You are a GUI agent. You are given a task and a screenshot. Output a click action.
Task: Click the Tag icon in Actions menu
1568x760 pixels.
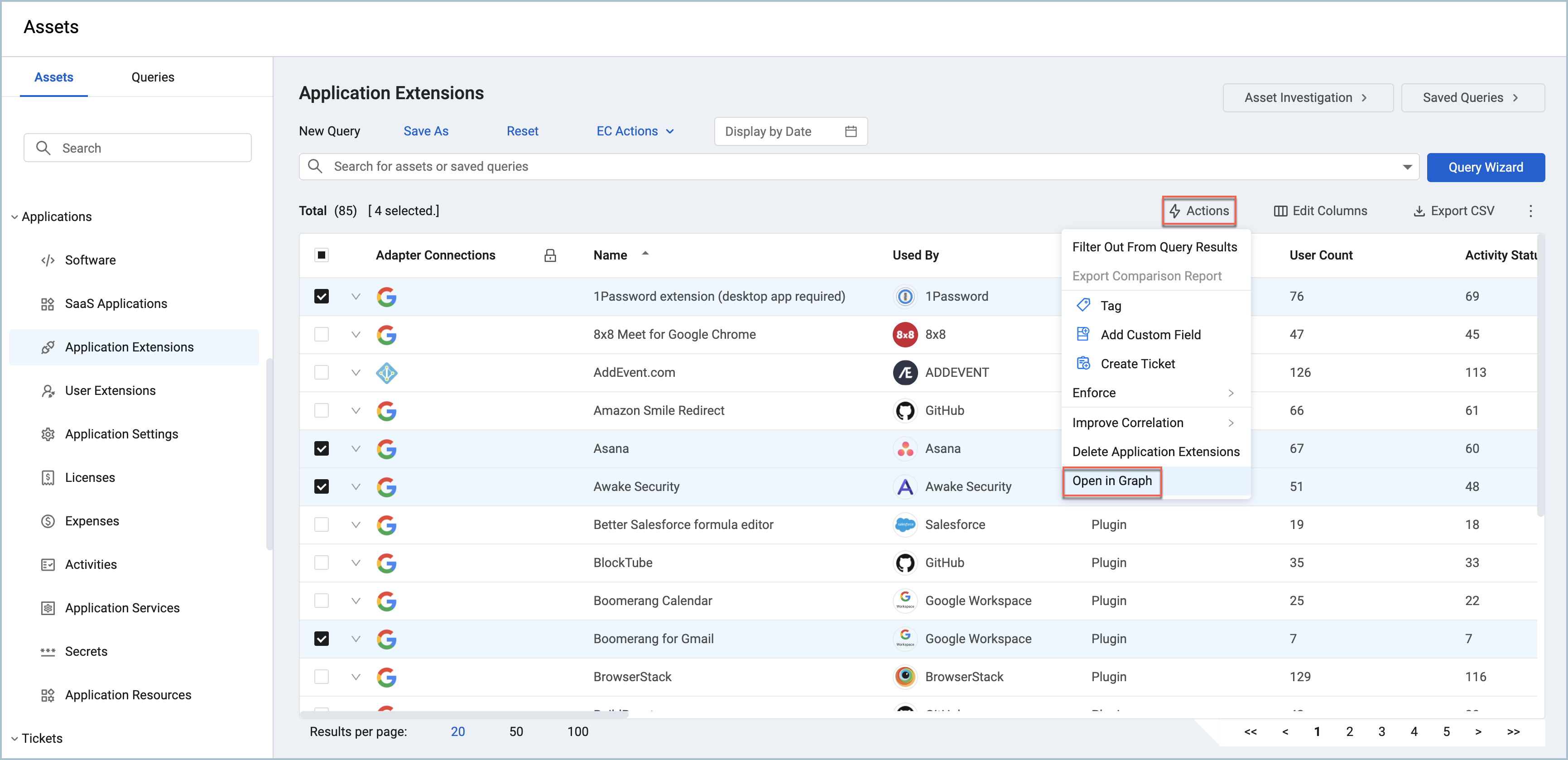(1083, 305)
